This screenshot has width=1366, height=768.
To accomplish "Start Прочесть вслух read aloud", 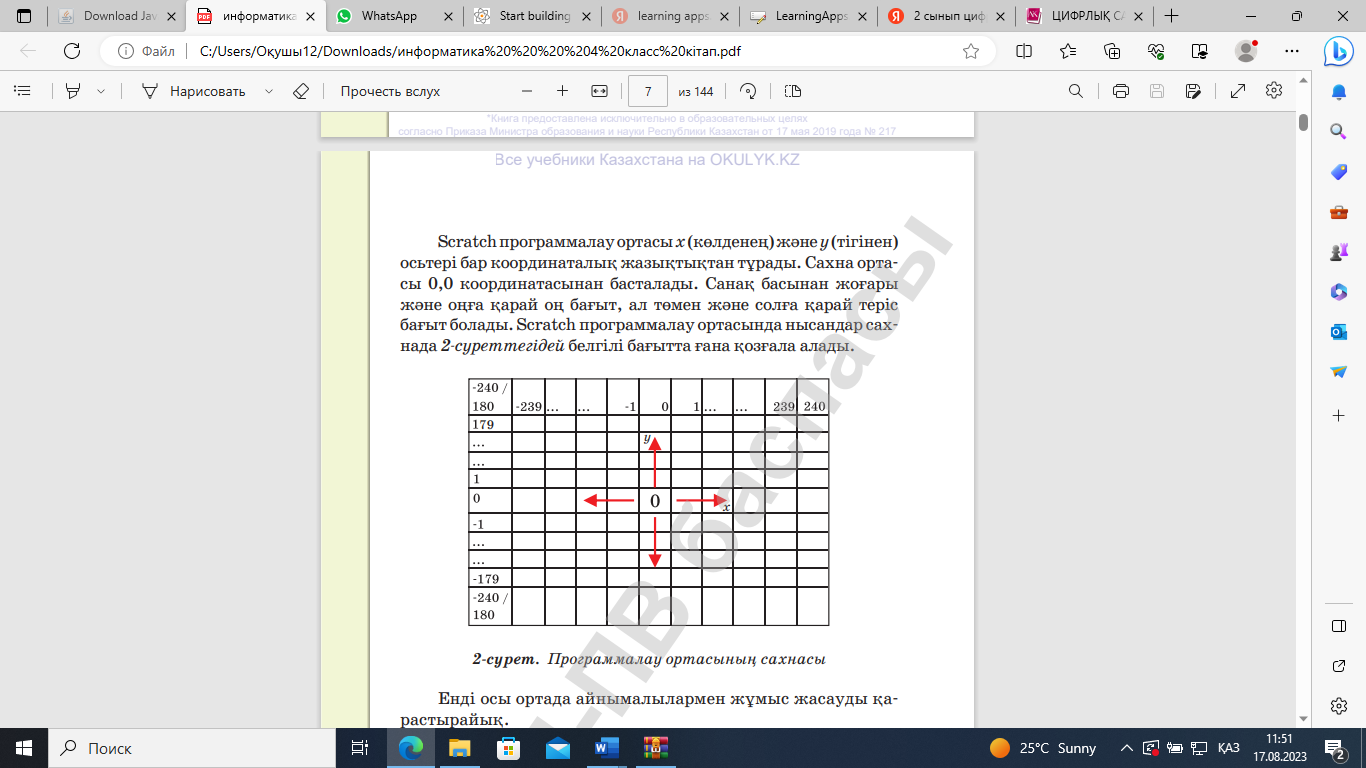I will 390,91.
